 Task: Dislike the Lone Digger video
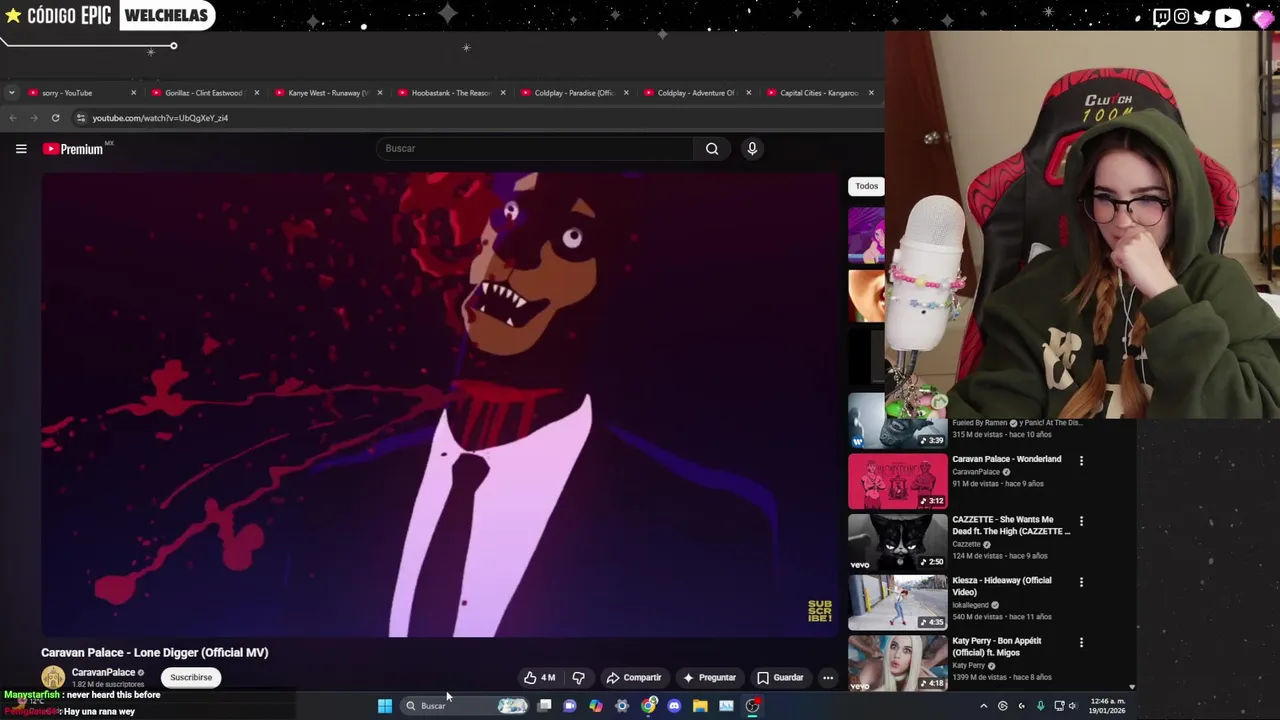click(578, 678)
